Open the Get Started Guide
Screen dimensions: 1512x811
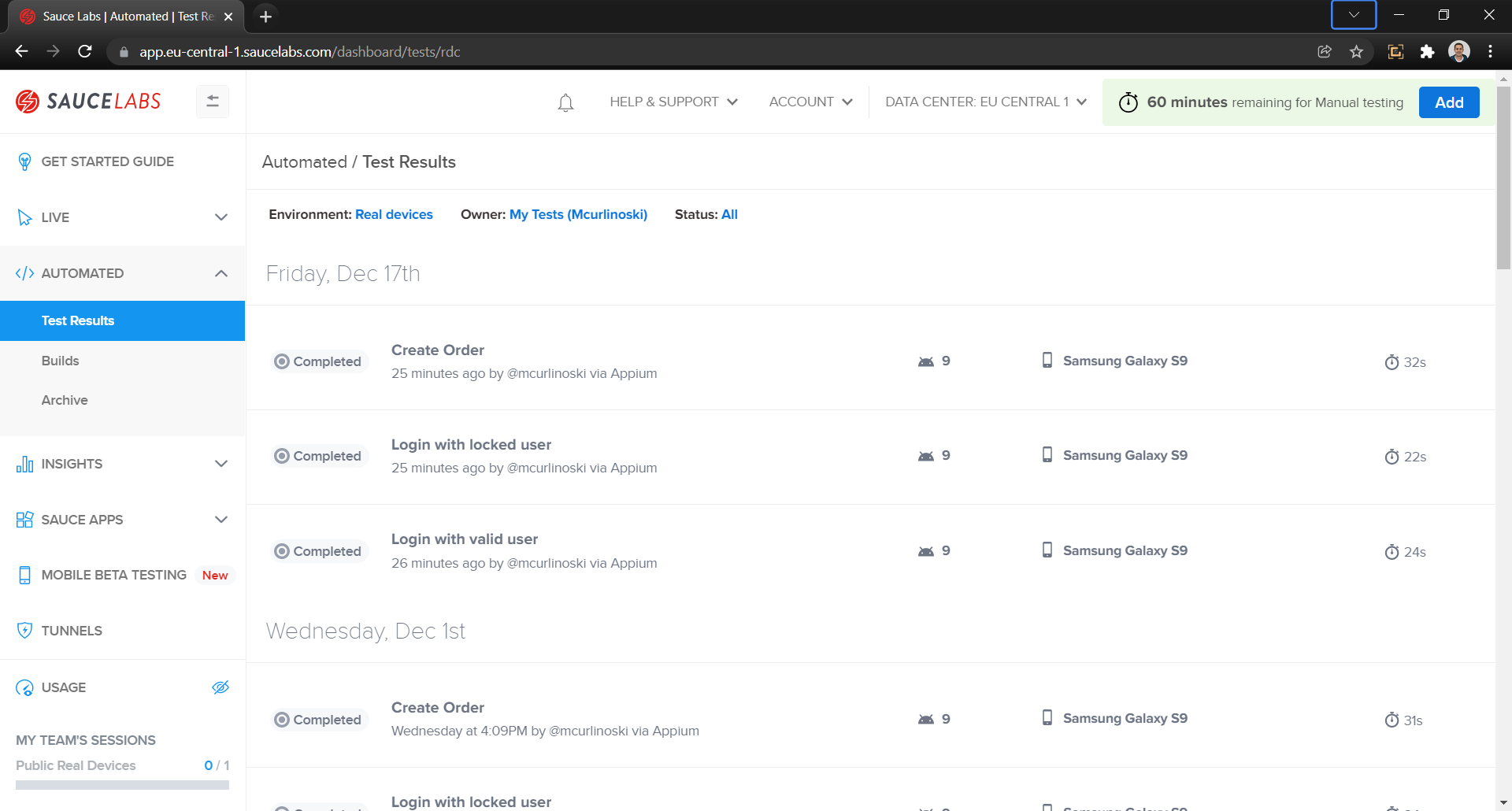[108, 161]
